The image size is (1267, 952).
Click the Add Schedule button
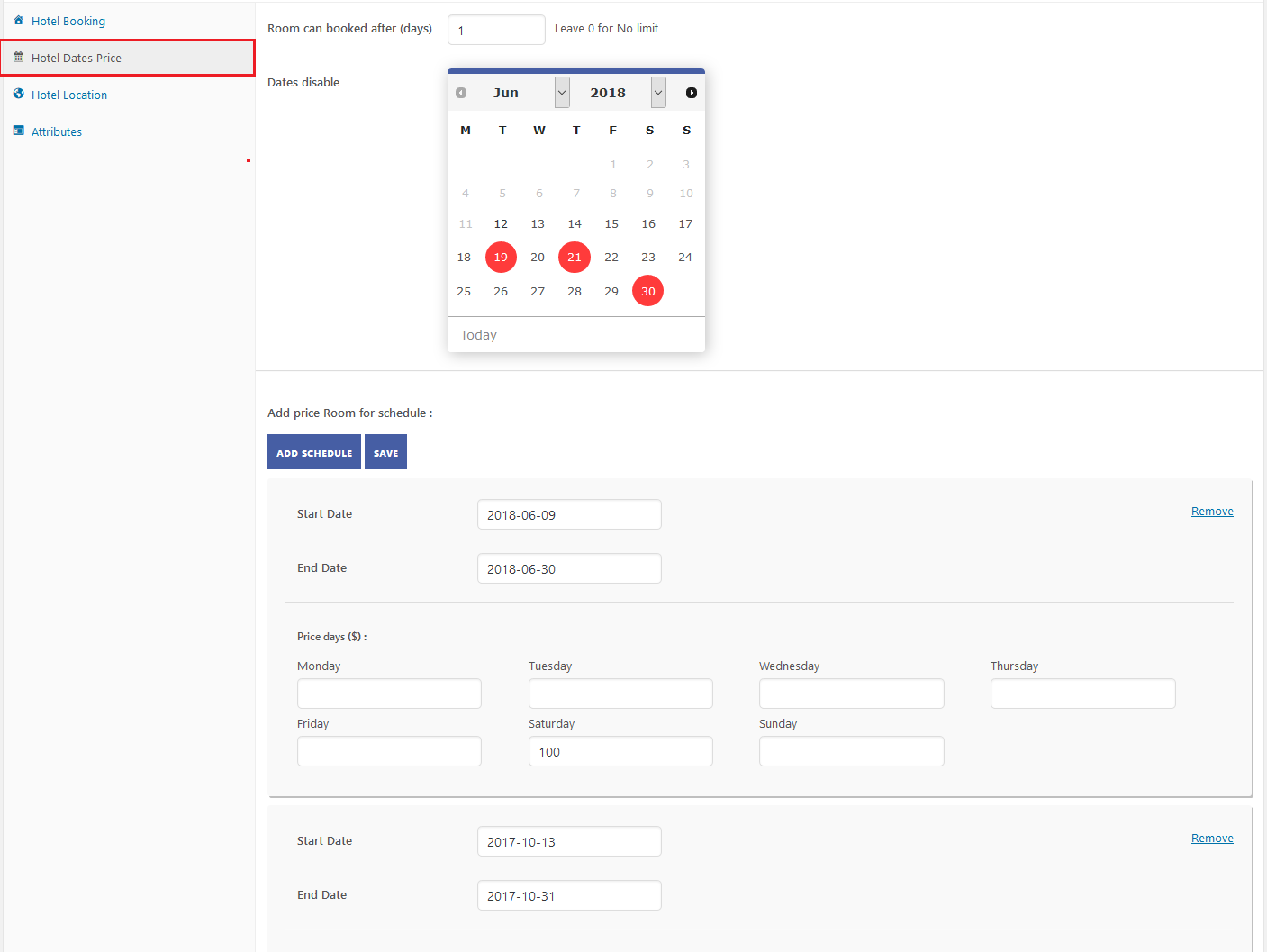314,452
